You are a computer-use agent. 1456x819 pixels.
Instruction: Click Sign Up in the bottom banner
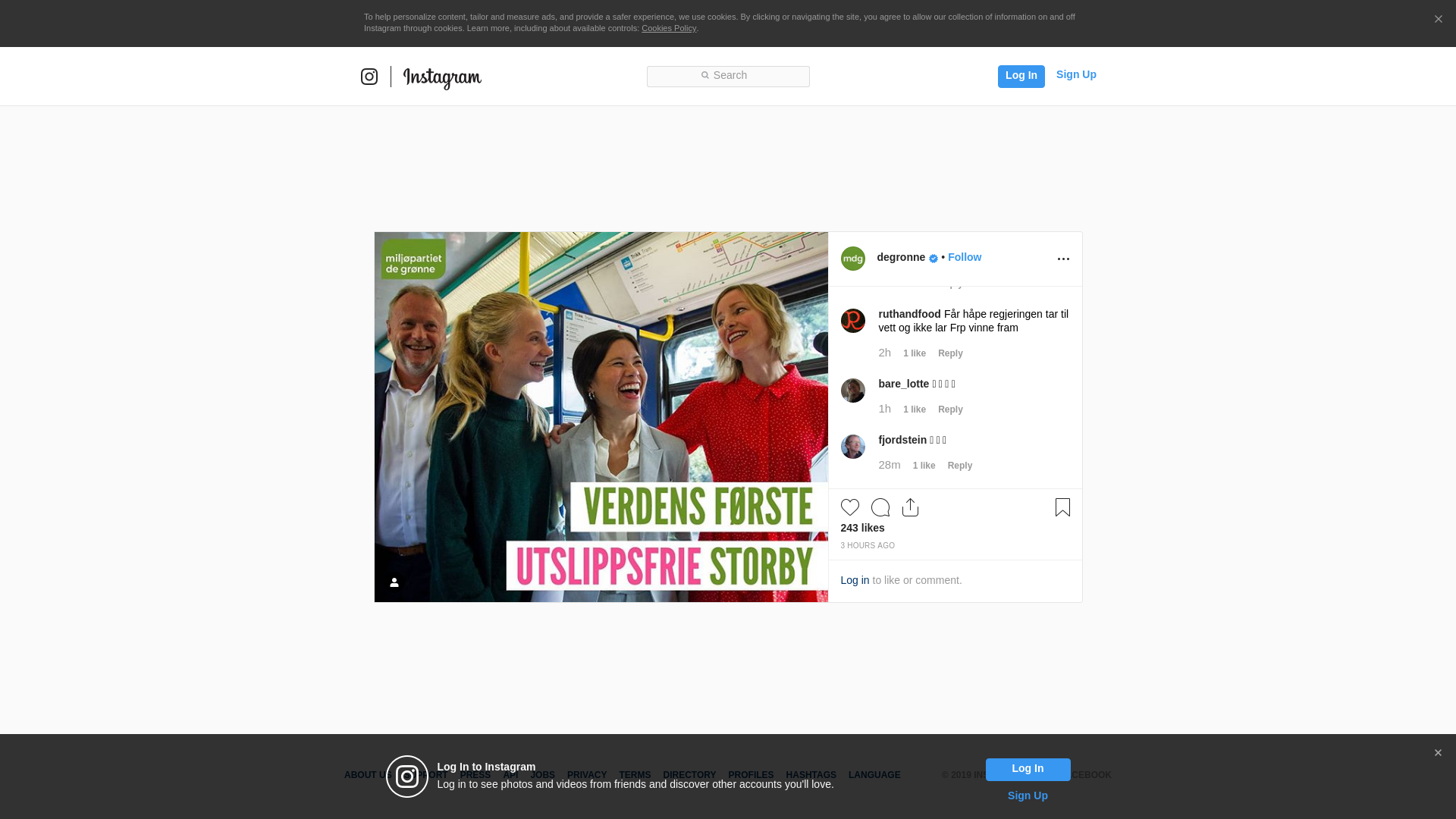[x=1028, y=795]
